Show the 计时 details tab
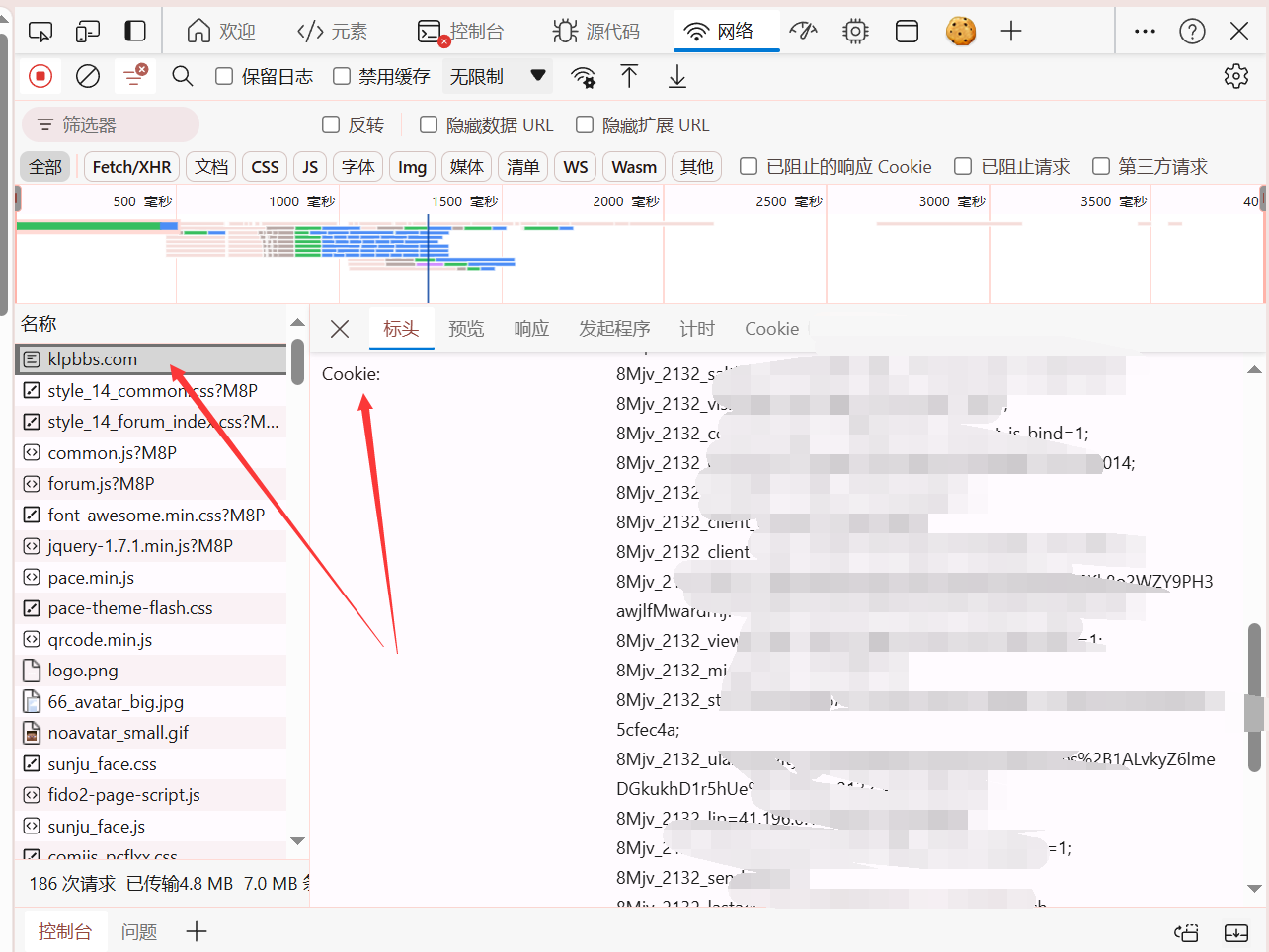This screenshot has height=952, width=1269. tap(697, 329)
